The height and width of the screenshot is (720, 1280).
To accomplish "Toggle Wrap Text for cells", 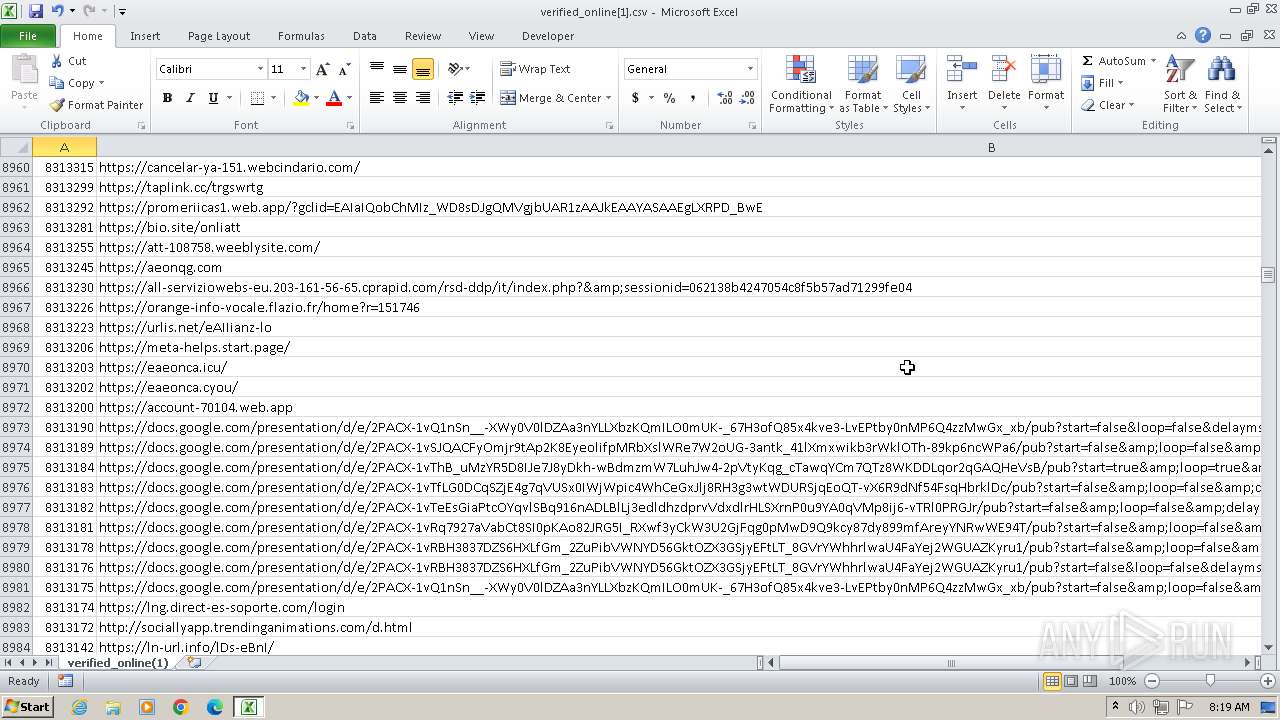I will (x=535, y=69).
